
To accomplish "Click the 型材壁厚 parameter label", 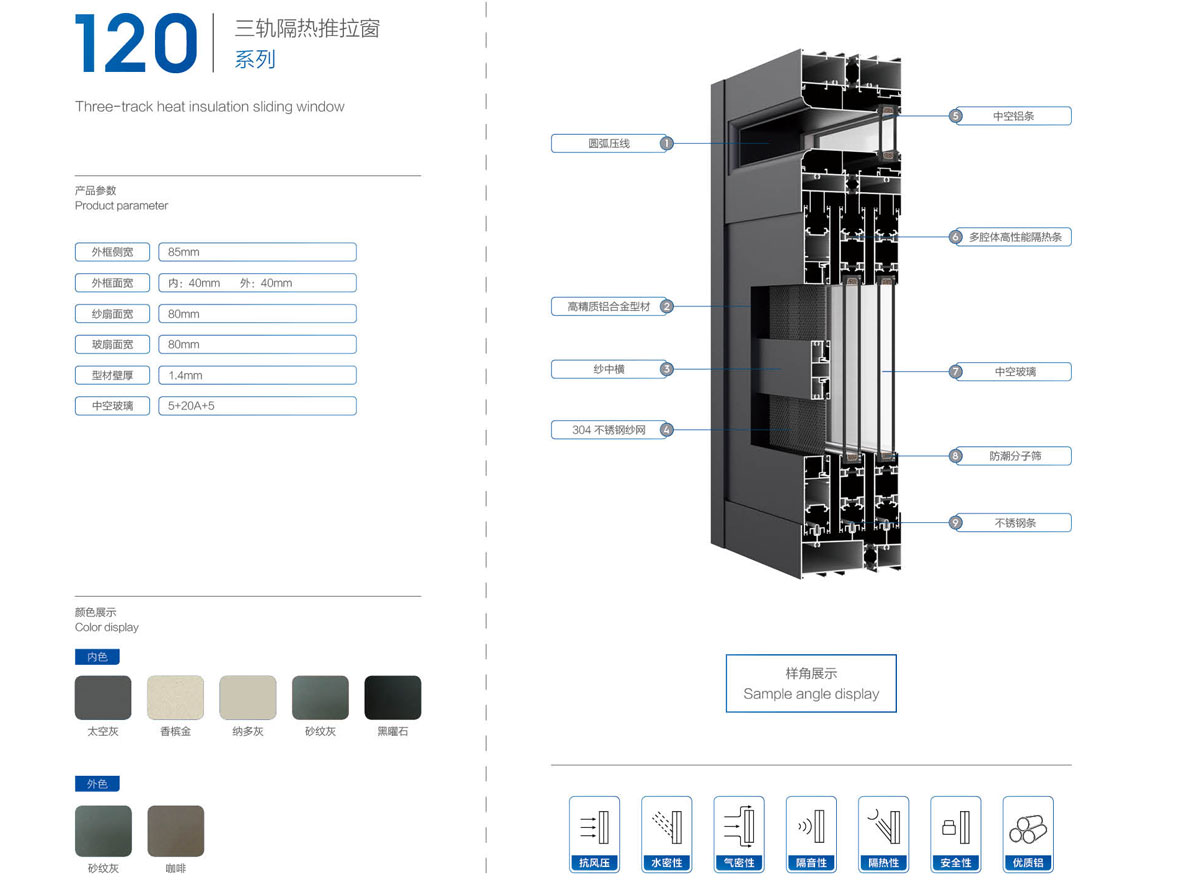I will click(x=112, y=375).
